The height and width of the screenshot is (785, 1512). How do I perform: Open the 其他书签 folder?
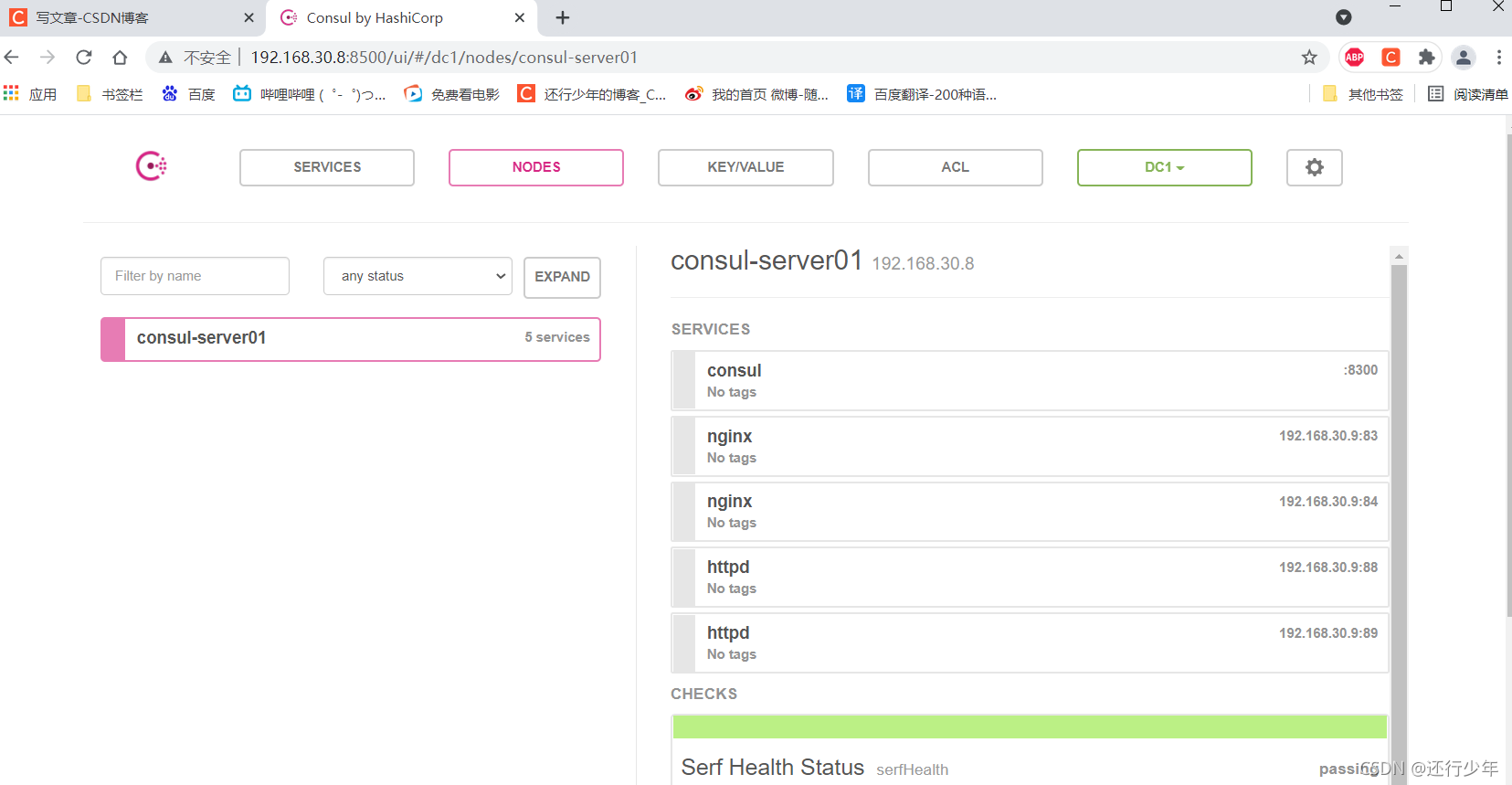point(1362,94)
